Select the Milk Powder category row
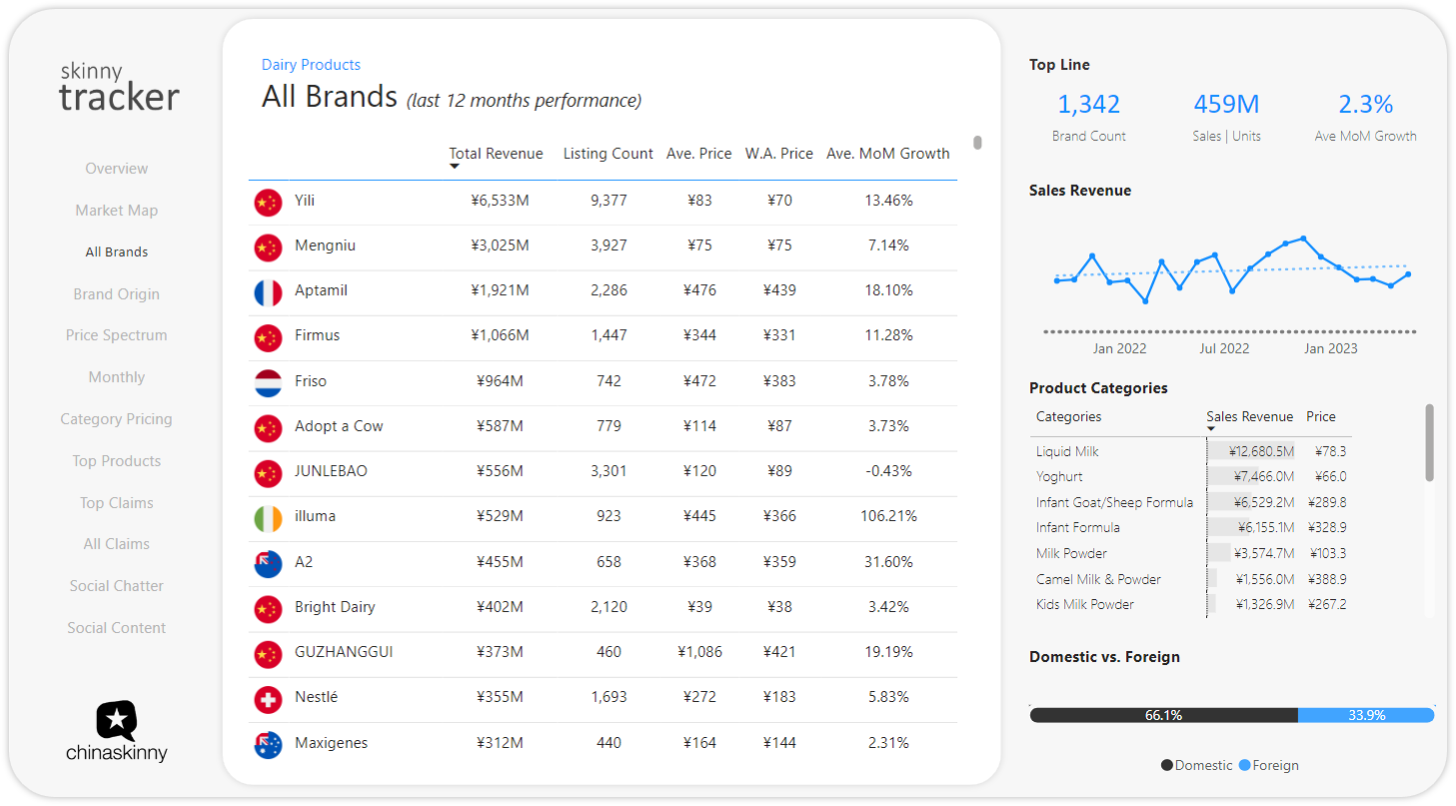This screenshot has width=1456, height=806. [x=1190, y=554]
